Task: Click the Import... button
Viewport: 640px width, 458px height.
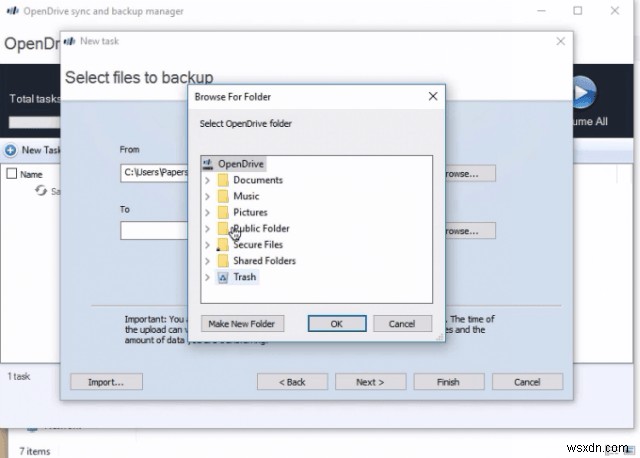Action: click(106, 382)
